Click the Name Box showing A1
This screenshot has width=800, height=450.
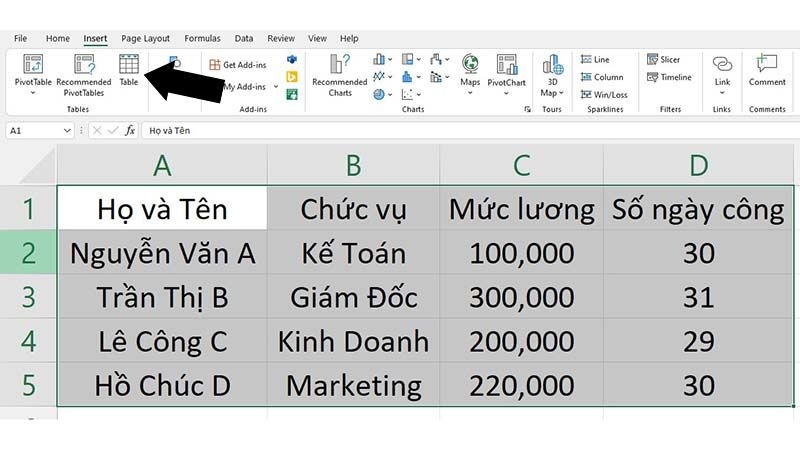click(34, 131)
